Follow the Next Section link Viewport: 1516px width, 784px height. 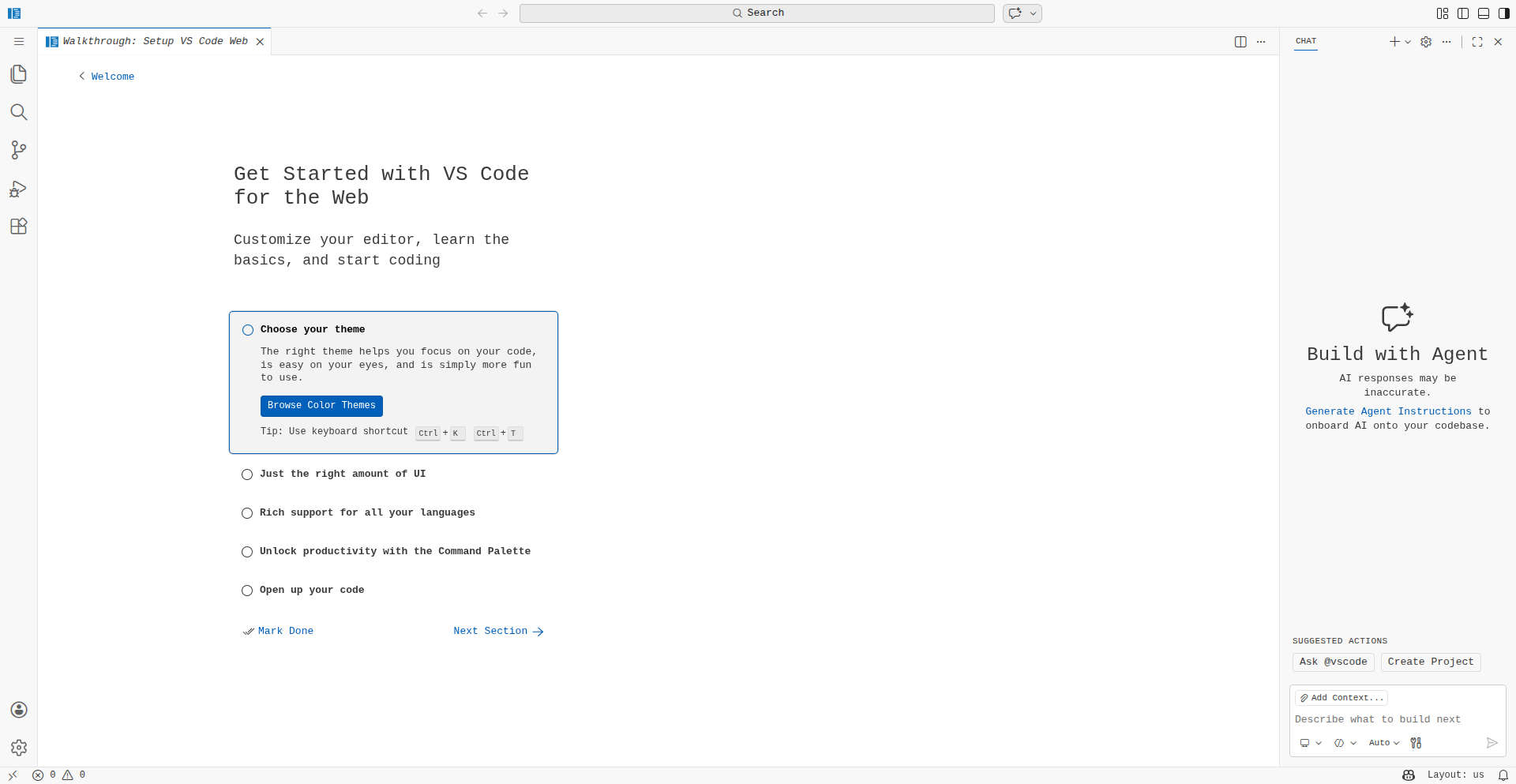pyautogui.click(x=497, y=632)
